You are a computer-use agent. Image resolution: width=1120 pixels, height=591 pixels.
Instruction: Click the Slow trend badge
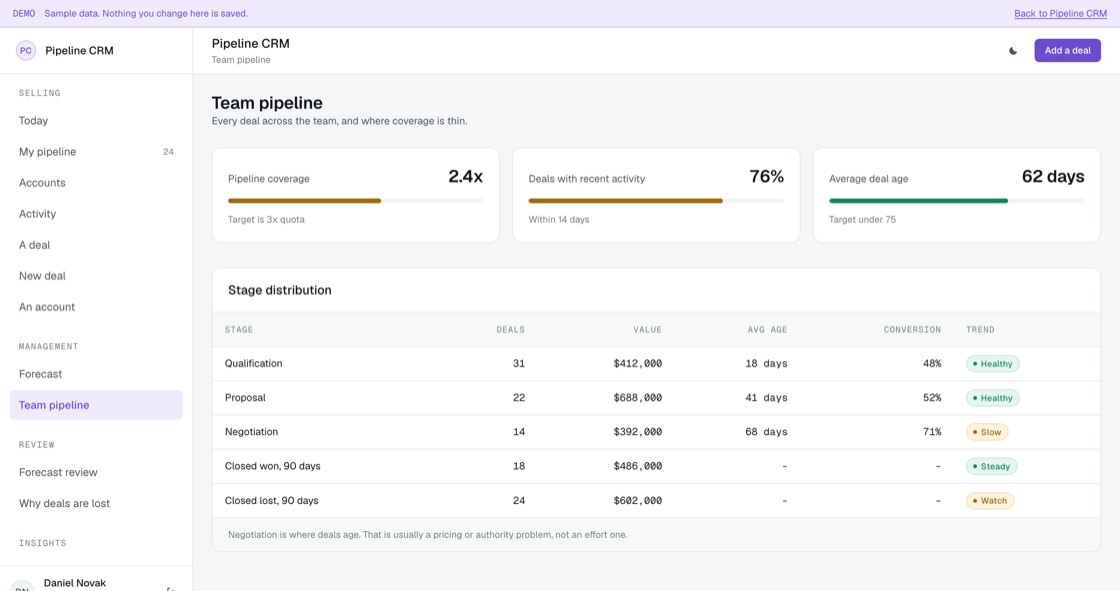(986, 432)
